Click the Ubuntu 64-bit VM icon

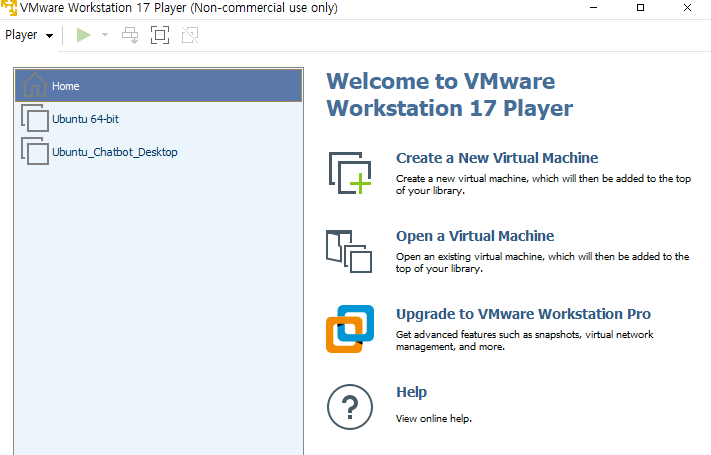coord(35,118)
